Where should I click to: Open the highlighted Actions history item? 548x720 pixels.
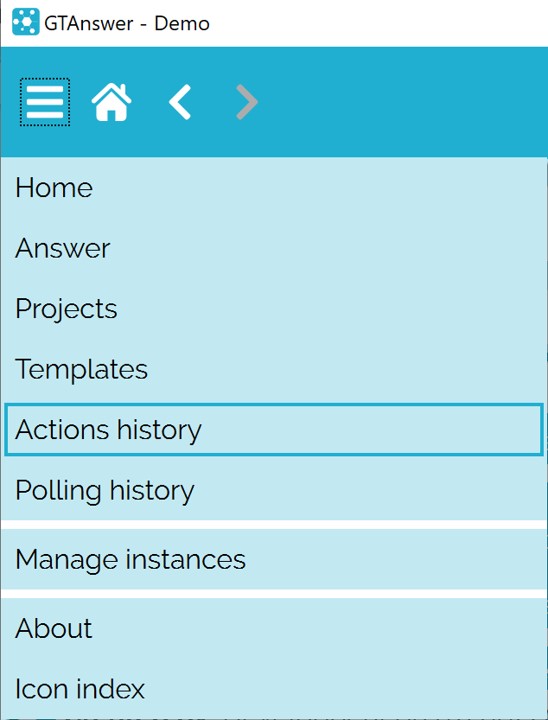pos(274,430)
